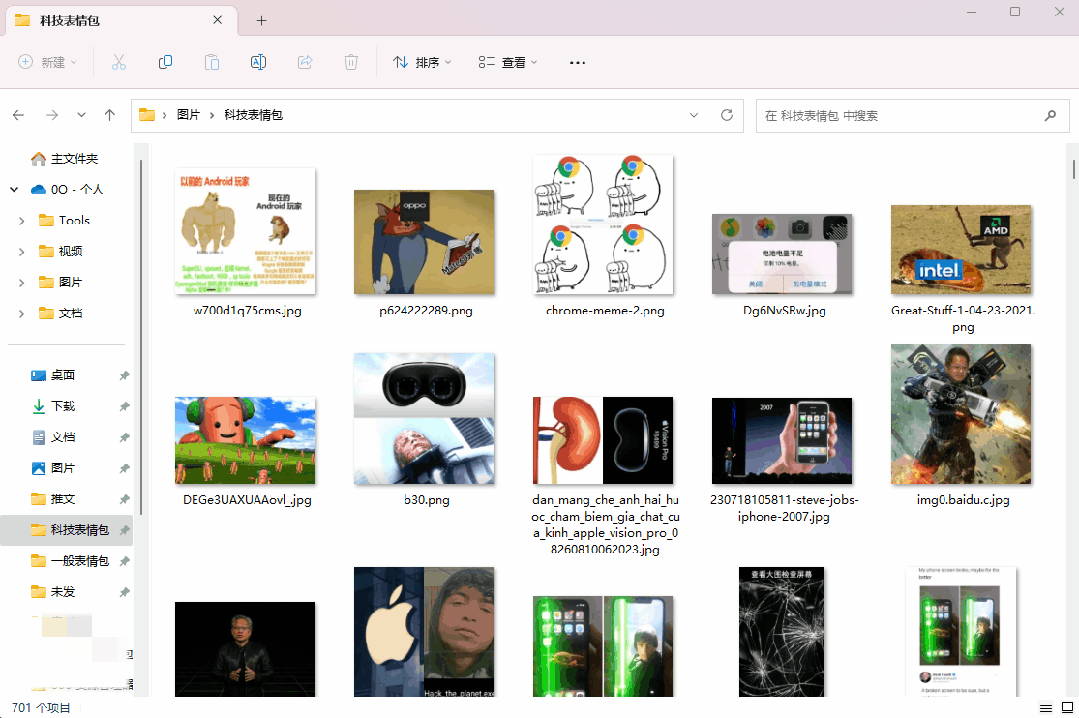This screenshot has height=718, width=1079.
Task: Select steve-jobs-iphone-2007.jpg thumbnail
Action: pos(782,441)
